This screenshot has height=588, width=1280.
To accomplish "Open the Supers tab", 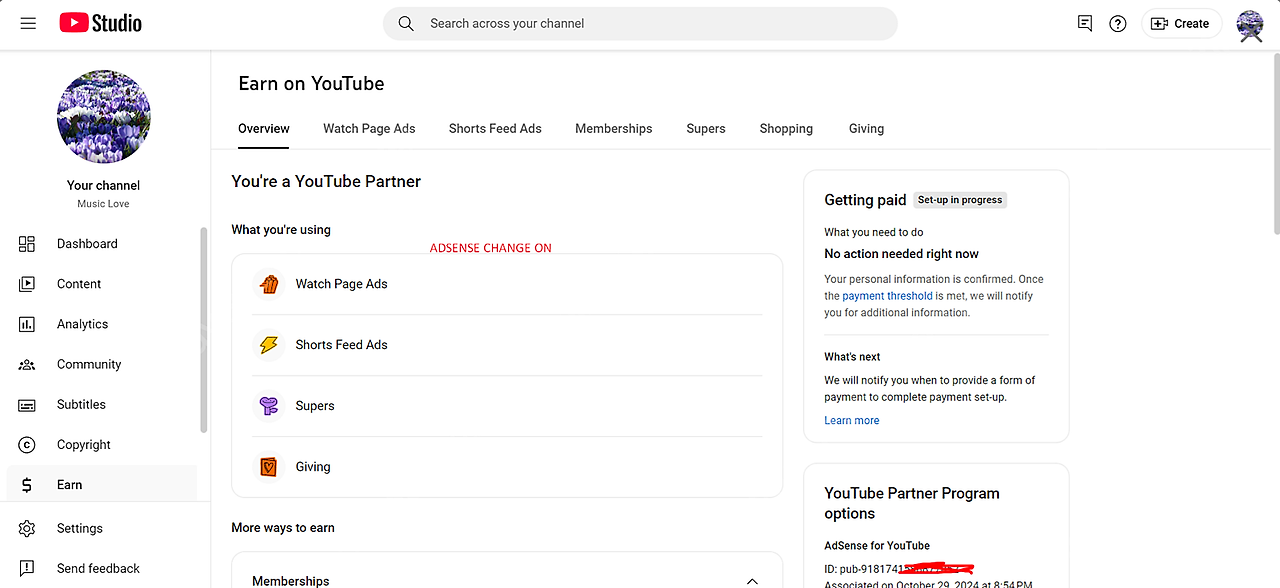I will point(706,129).
